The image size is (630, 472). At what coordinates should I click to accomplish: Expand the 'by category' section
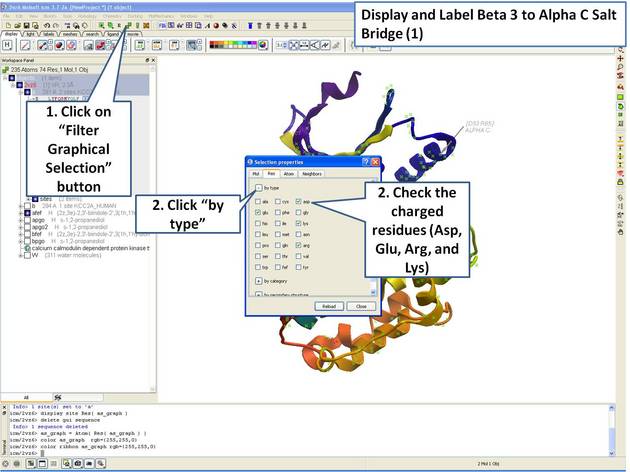[257, 283]
